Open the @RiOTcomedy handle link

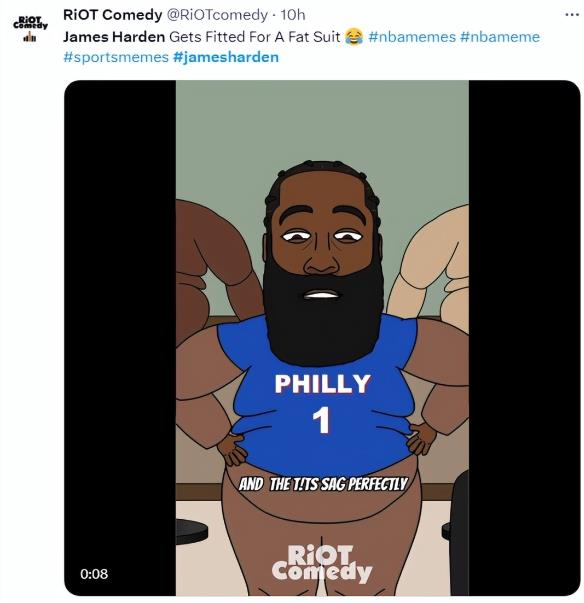pos(217,15)
